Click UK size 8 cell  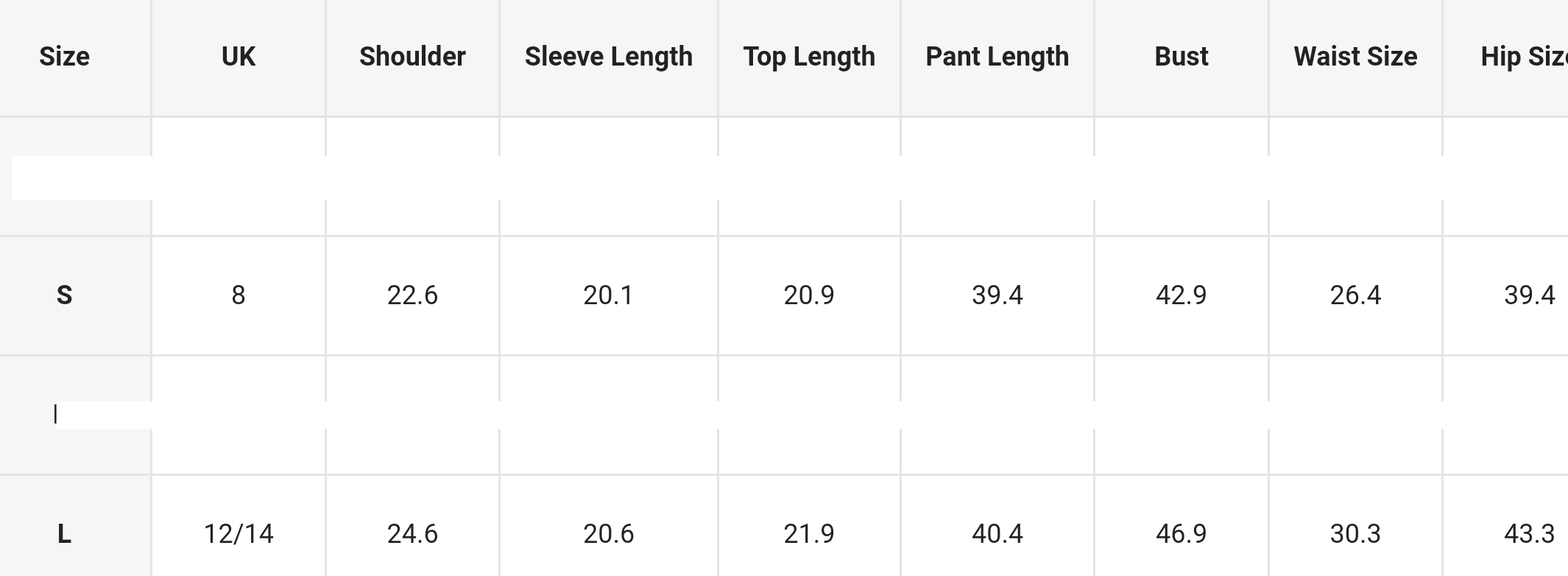coord(239,295)
